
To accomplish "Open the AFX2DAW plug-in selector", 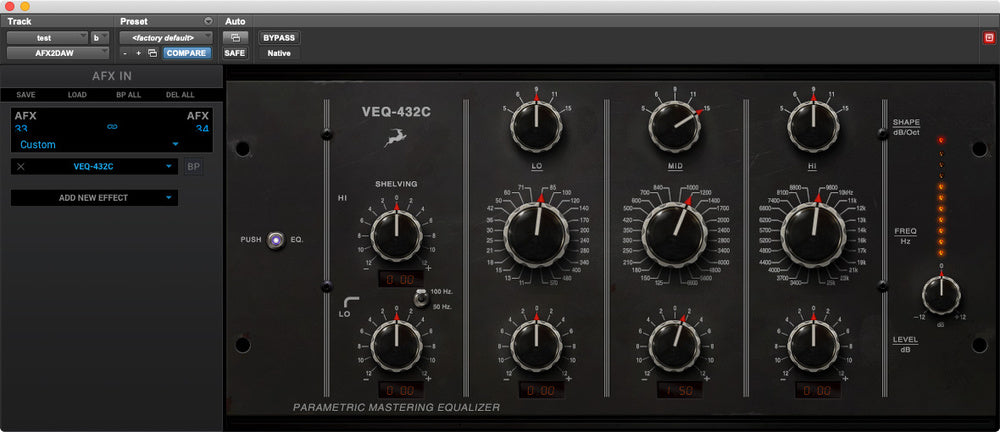I will coord(58,53).
